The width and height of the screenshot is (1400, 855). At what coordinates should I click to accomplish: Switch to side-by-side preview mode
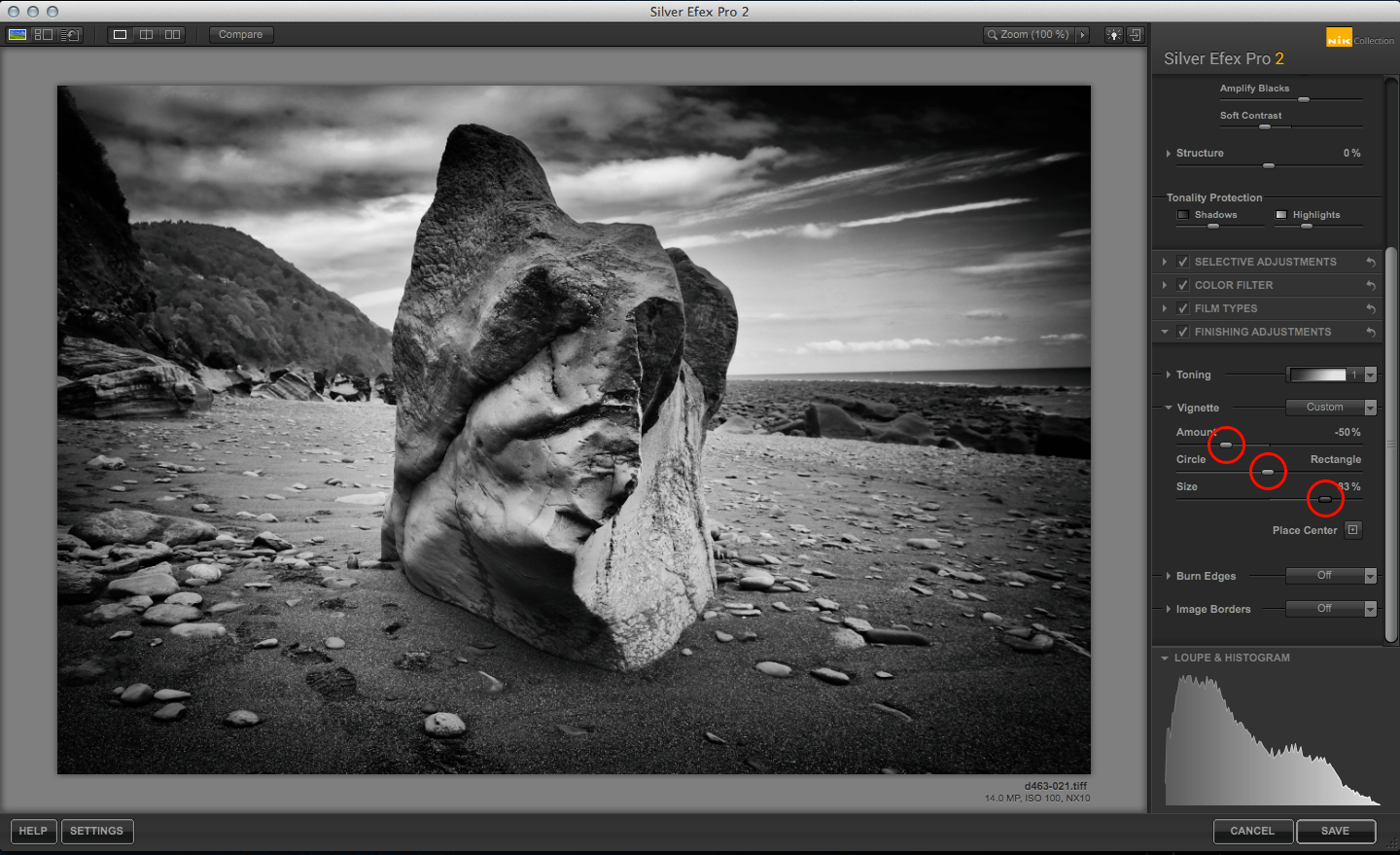(x=172, y=34)
